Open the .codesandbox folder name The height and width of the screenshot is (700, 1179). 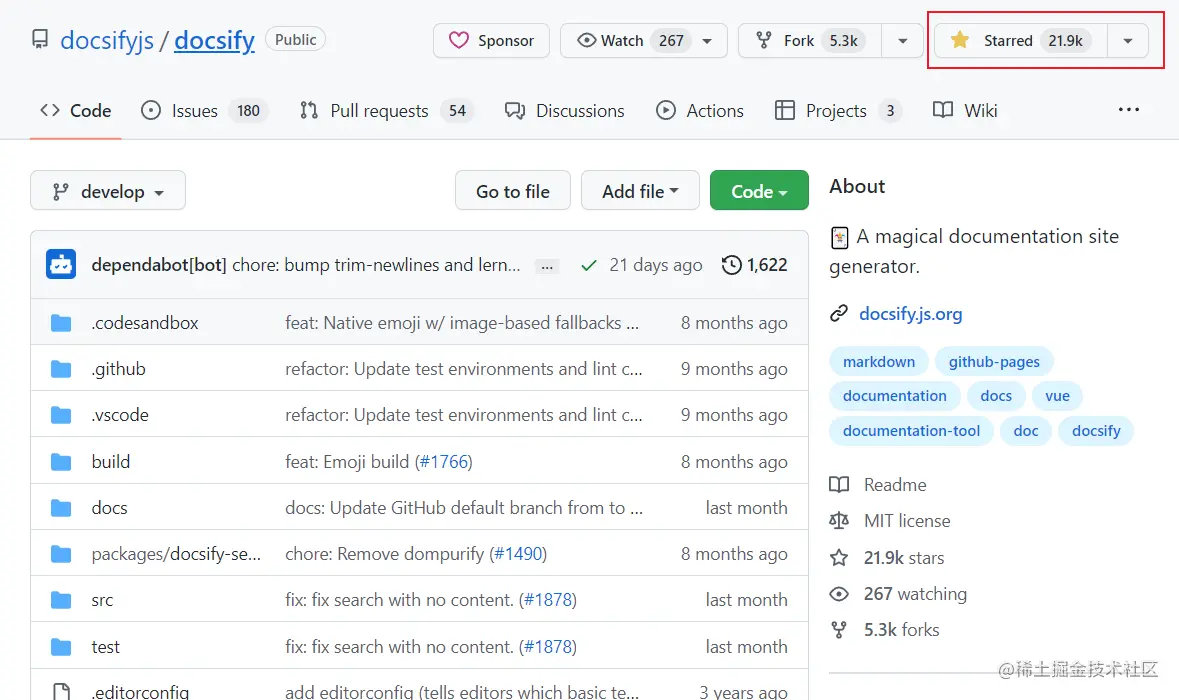pyautogui.click(x=145, y=323)
